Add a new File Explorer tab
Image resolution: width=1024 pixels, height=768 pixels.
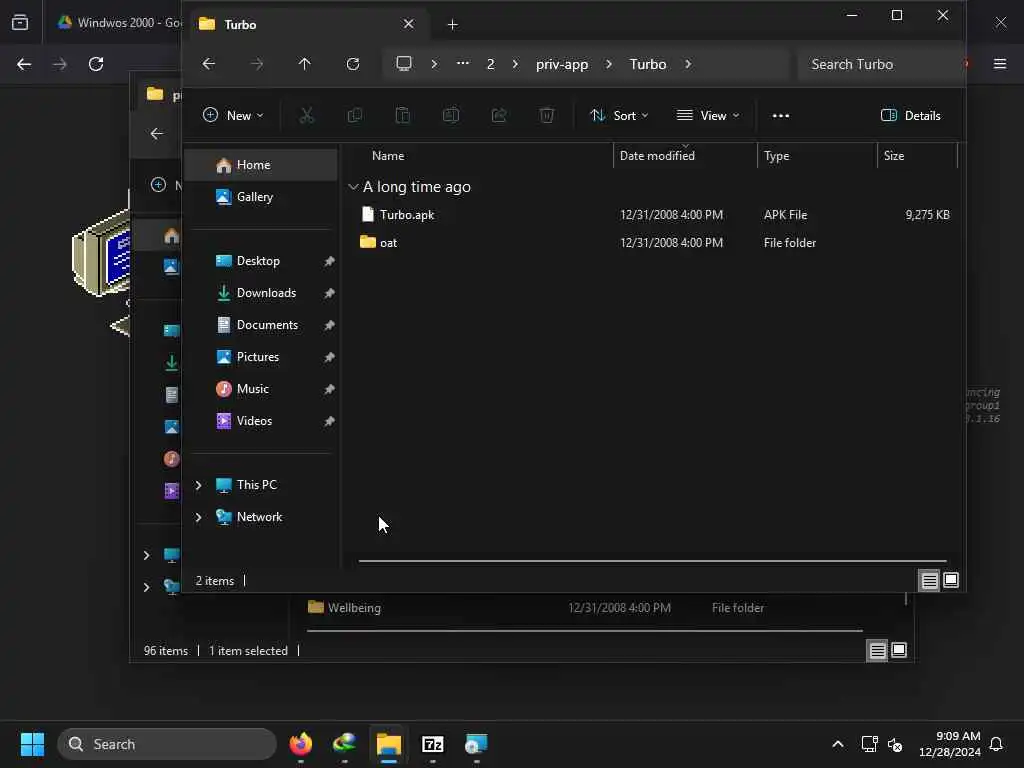pyautogui.click(x=453, y=24)
